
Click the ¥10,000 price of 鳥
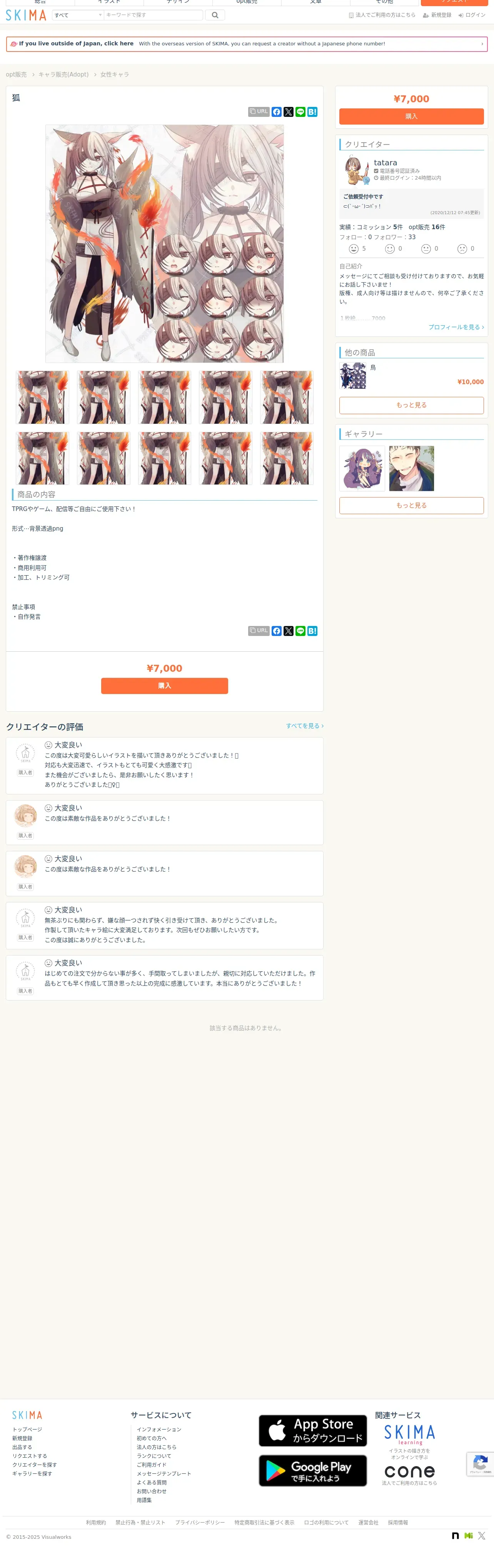[x=470, y=382]
